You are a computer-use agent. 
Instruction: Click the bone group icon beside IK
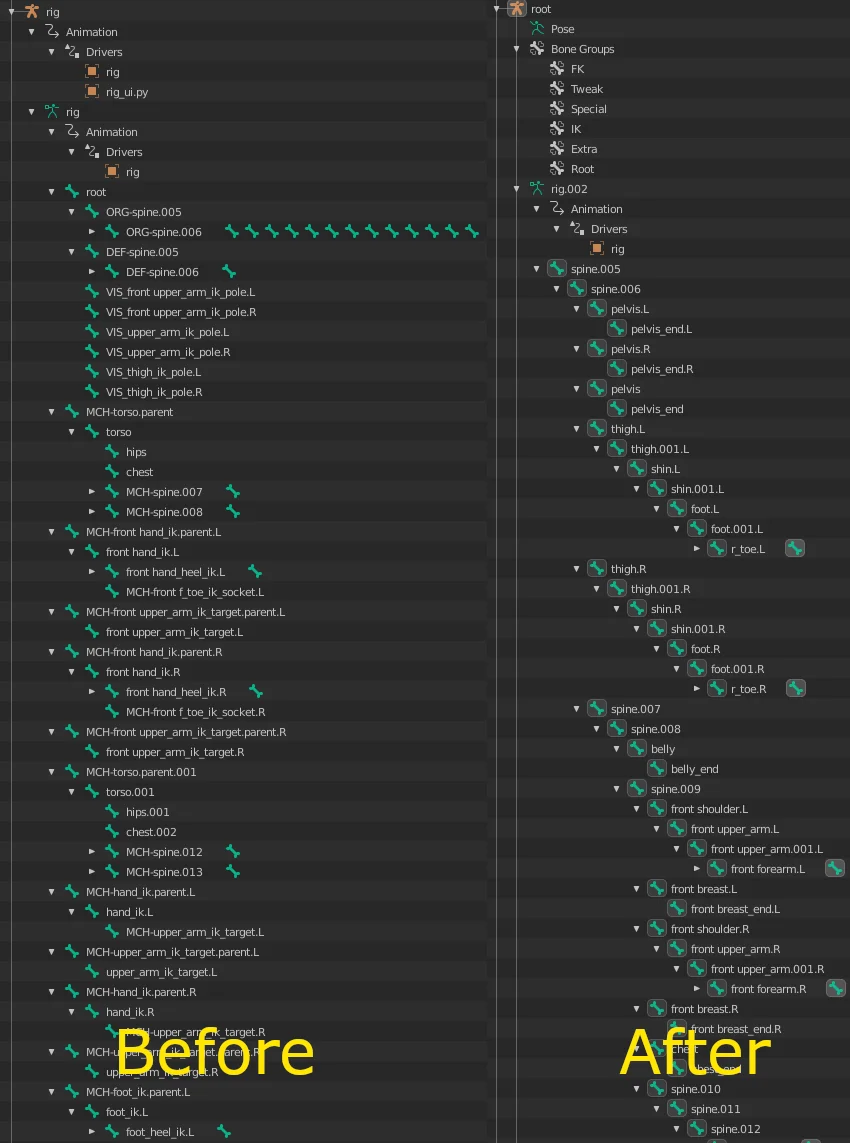(x=557, y=128)
